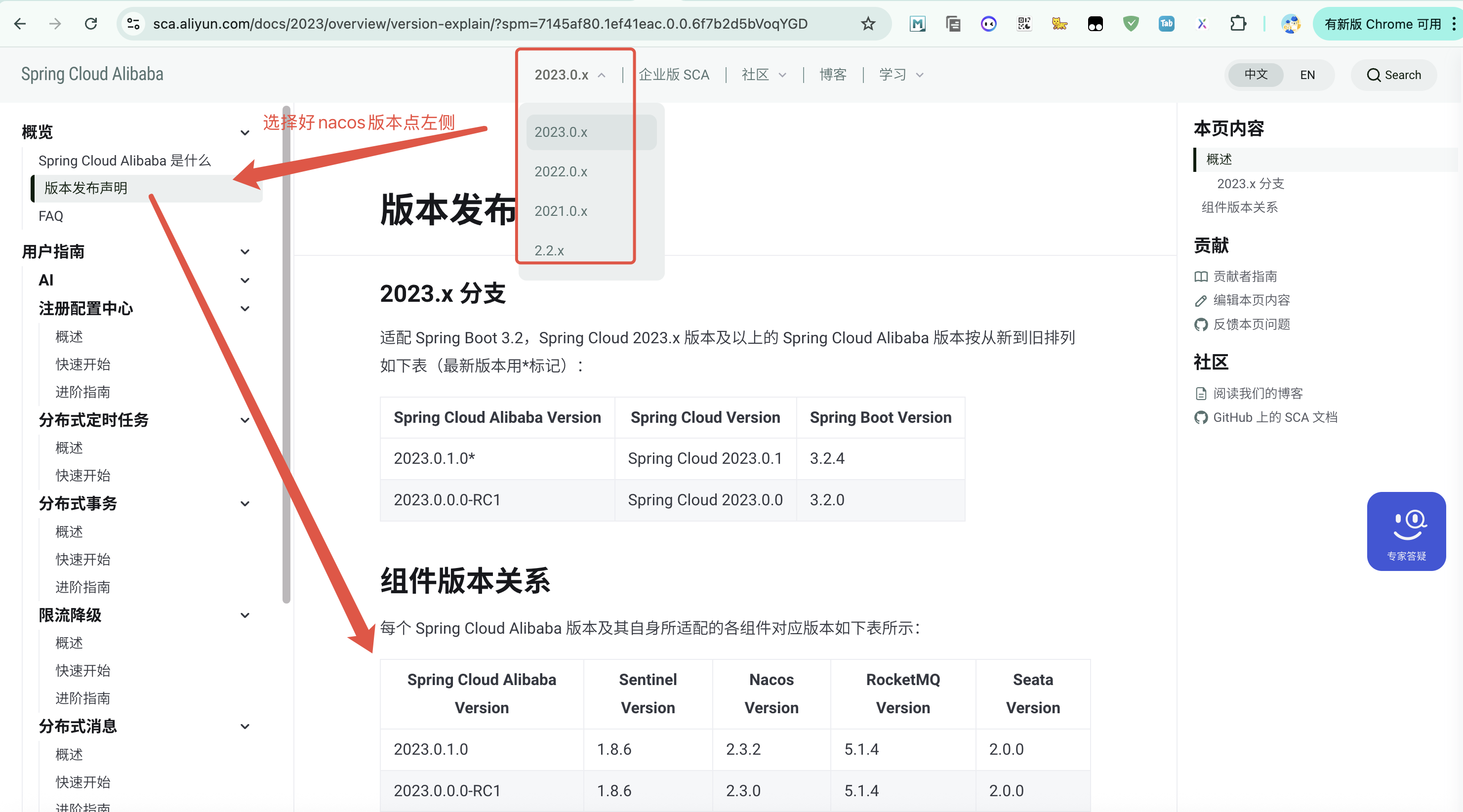
Task: Open the green shield extension icon
Action: pyautogui.click(x=1131, y=24)
